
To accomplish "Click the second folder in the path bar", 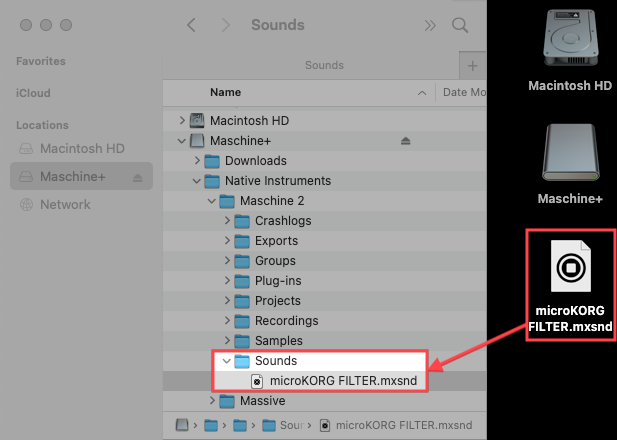I will click(x=240, y=425).
